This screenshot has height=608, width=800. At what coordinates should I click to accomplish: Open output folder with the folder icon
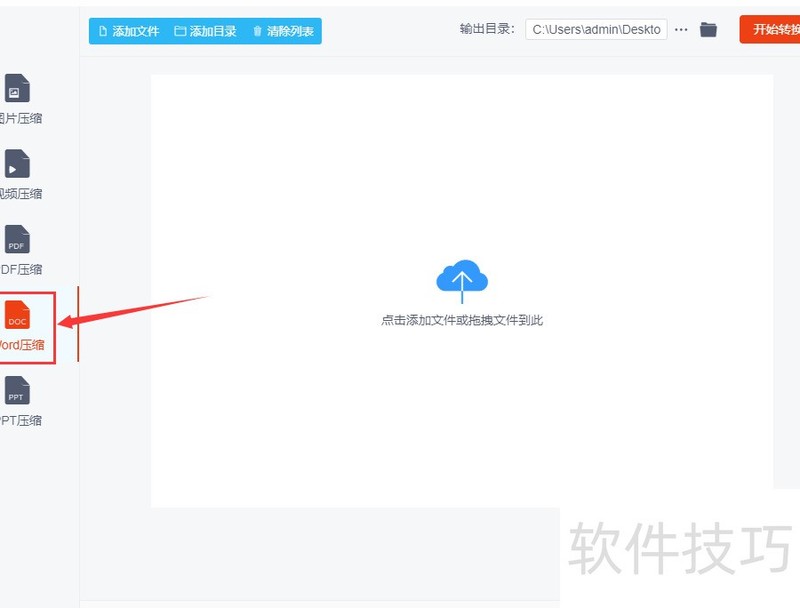tap(708, 29)
